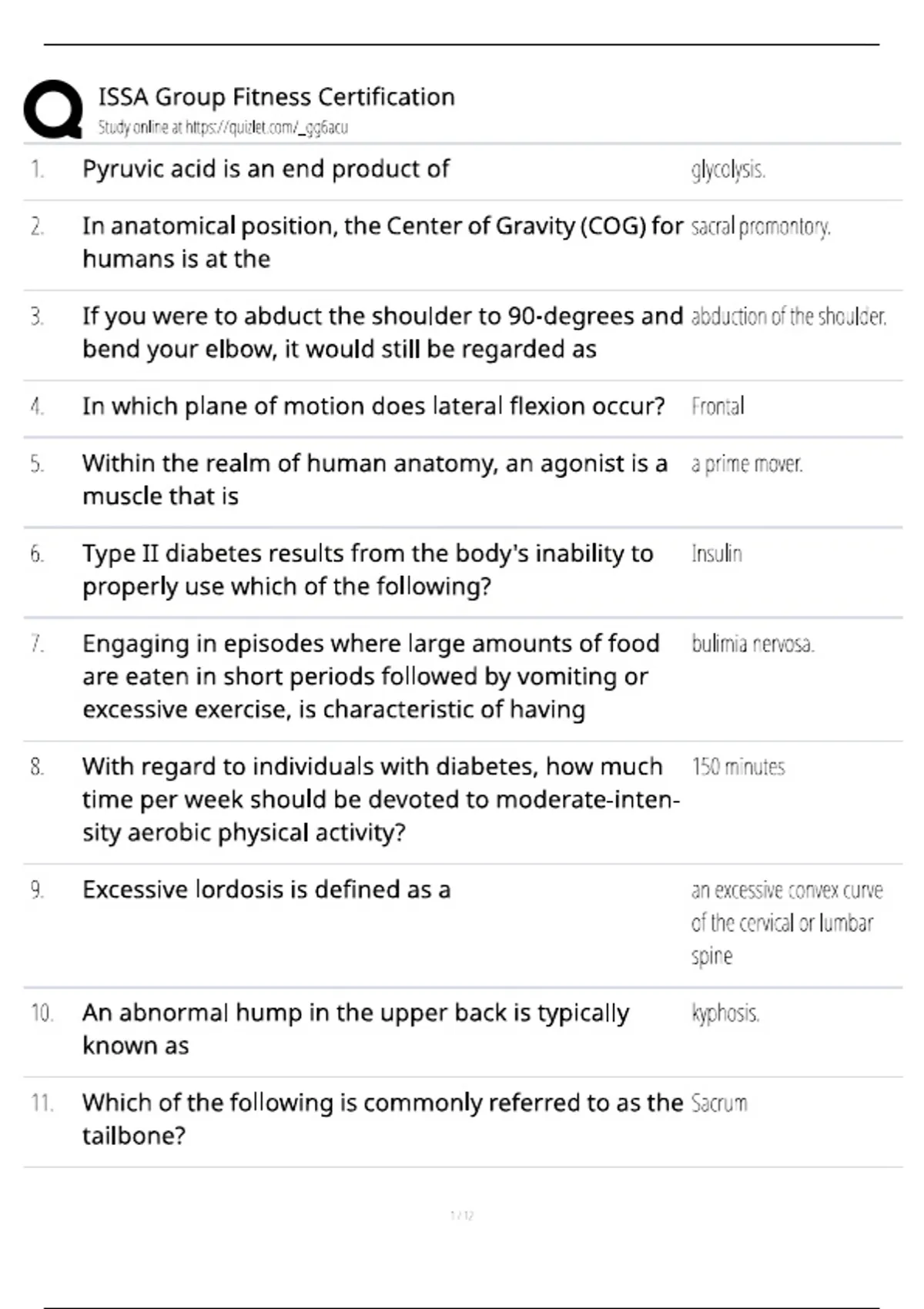Click the 'Sacrum' answer

719,1103
